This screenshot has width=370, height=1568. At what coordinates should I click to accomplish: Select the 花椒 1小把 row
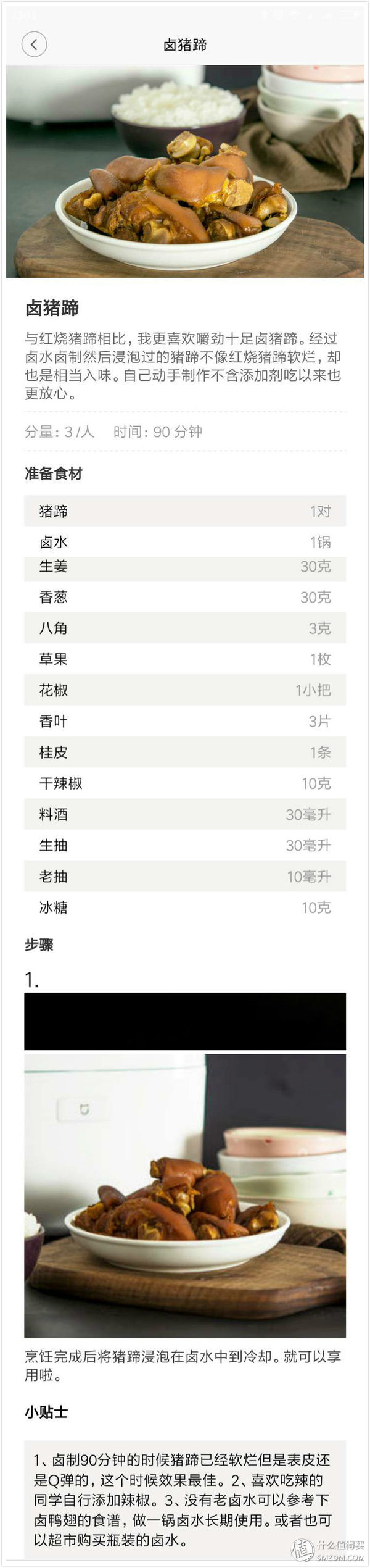tap(185, 690)
